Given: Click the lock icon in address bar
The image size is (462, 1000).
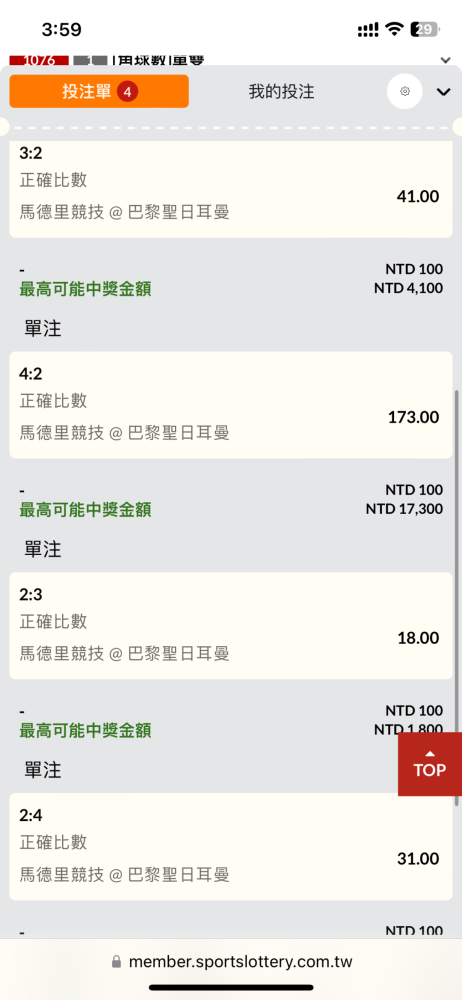Looking at the screenshot, I should (x=116, y=962).
